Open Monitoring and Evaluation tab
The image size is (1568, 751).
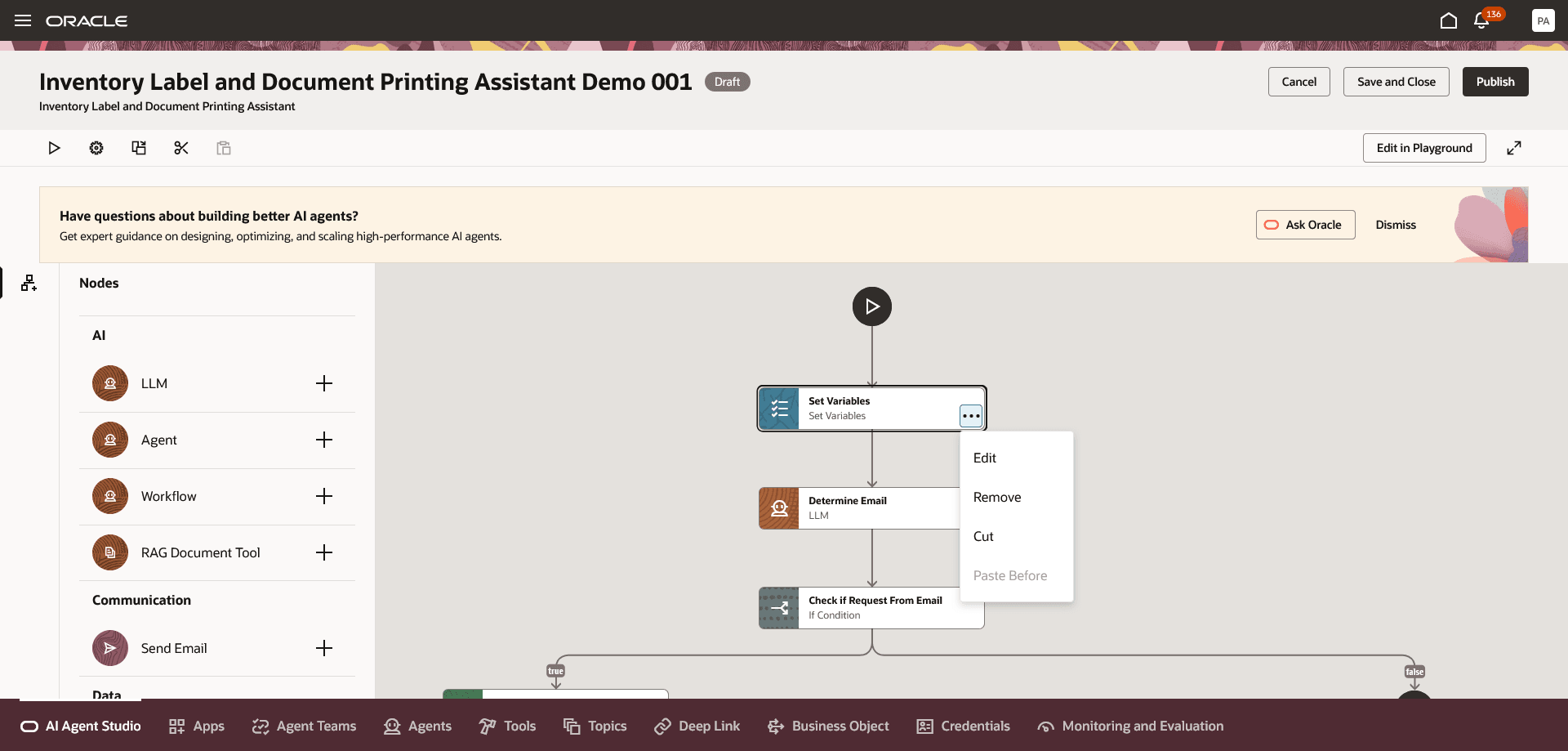pyautogui.click(x=1130, y=726)
